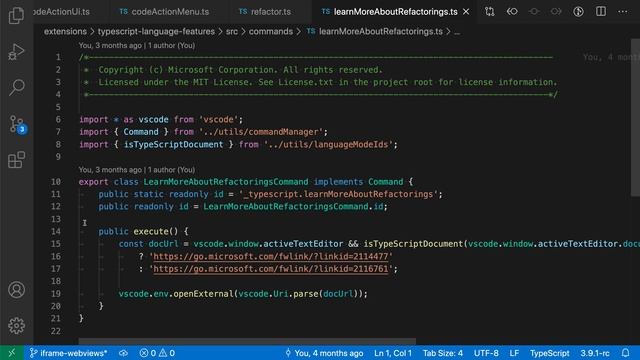Click the 'execute' method name on line 14

point(151,231)
